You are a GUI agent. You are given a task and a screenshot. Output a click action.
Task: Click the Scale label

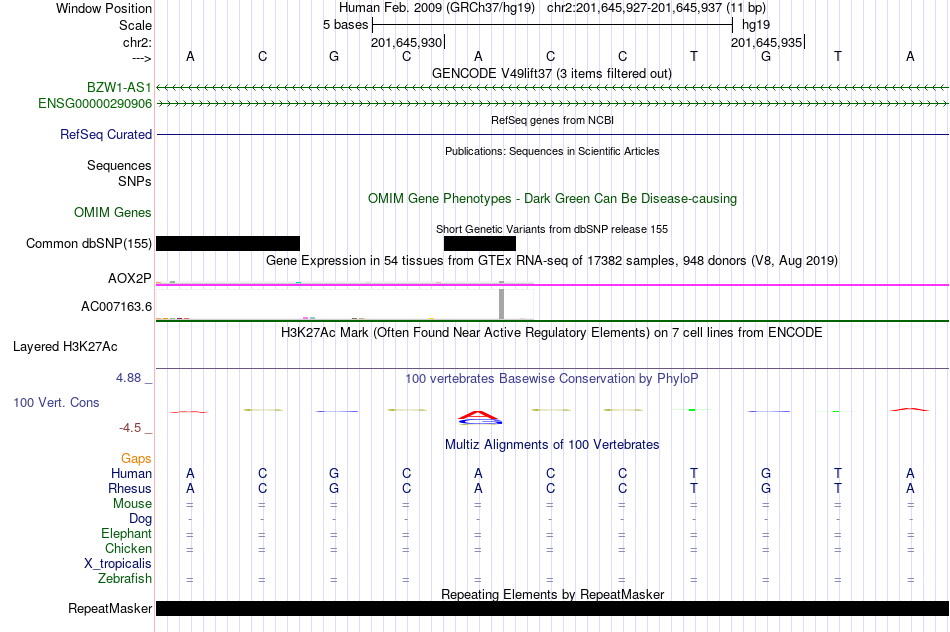(x=135, y=25)
